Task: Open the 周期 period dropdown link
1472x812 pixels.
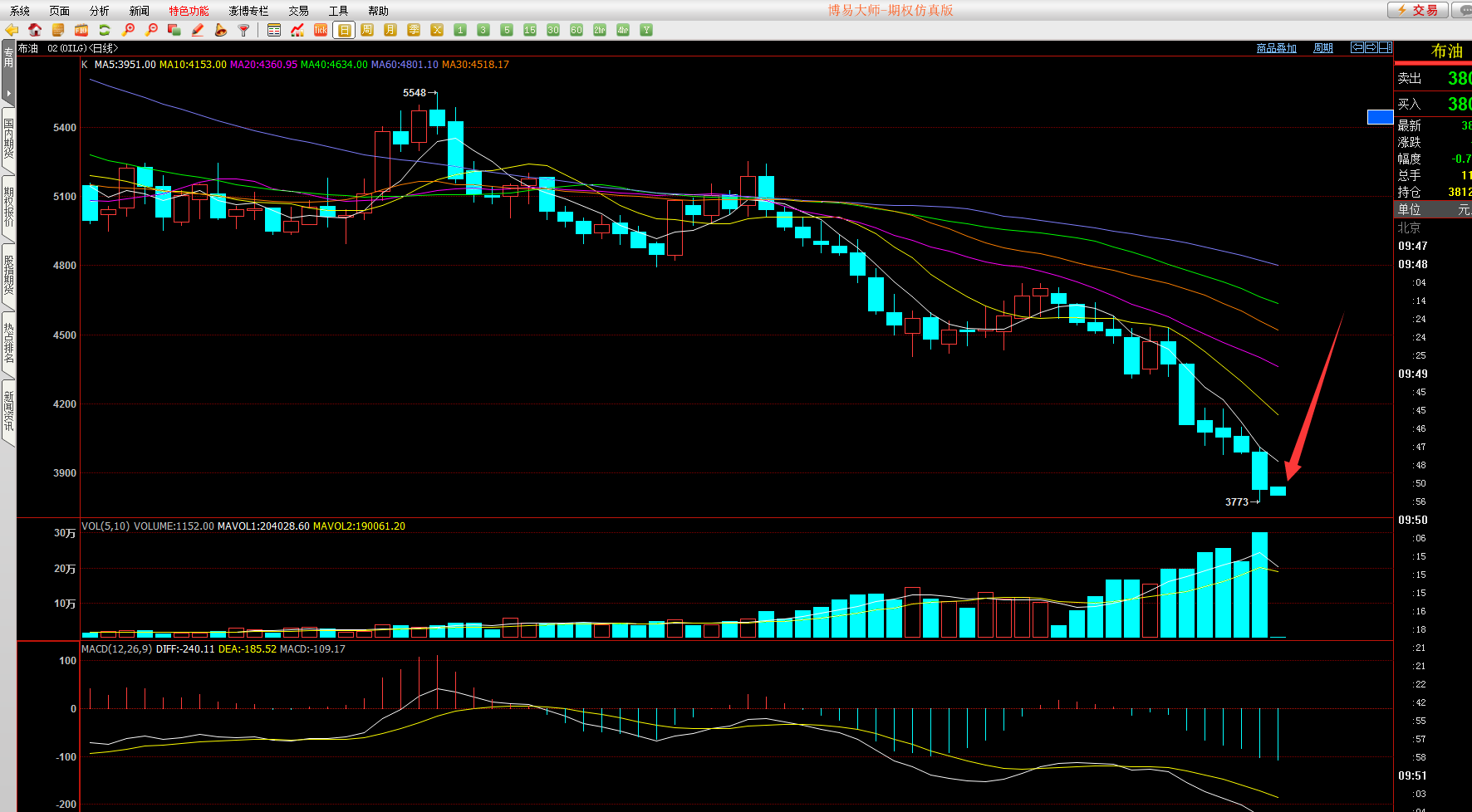Action: [x=1322, y=48]
